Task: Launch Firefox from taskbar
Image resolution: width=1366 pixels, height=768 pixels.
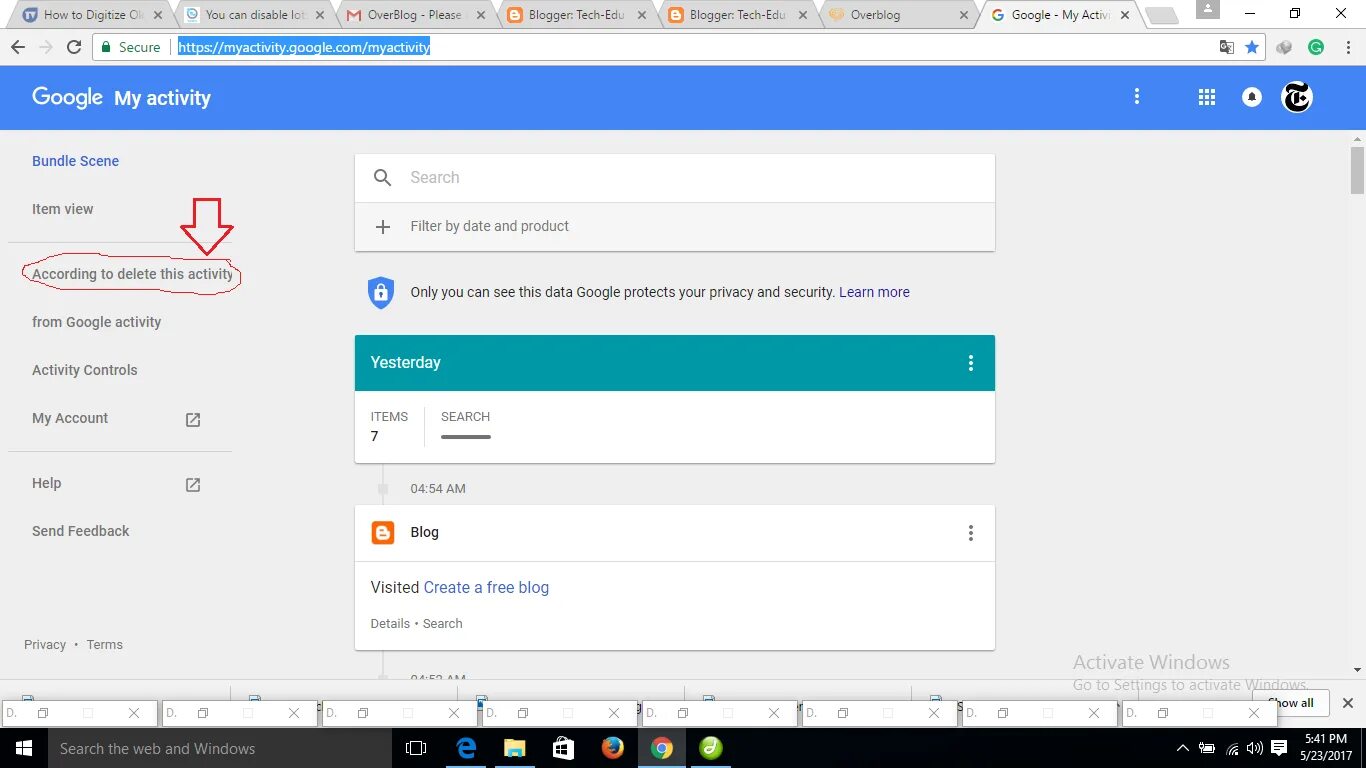Action: tap(612, 748)
